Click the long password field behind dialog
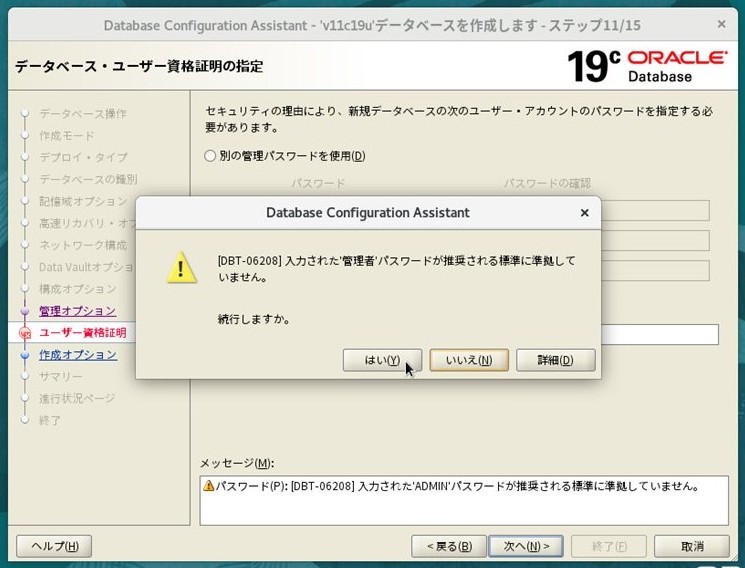The width and height of the screenshot is (745, 568). pyautogui.click(x=659, y=335)
